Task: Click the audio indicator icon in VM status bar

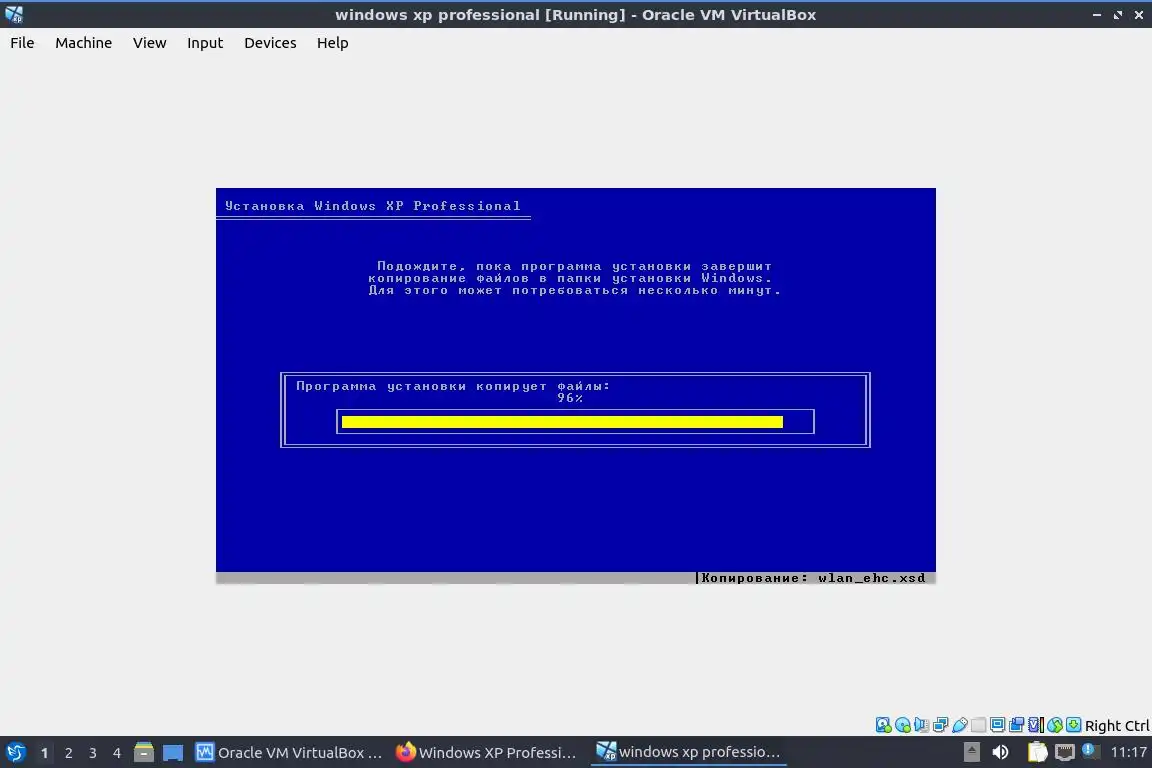Action: (x=921, y=725)
